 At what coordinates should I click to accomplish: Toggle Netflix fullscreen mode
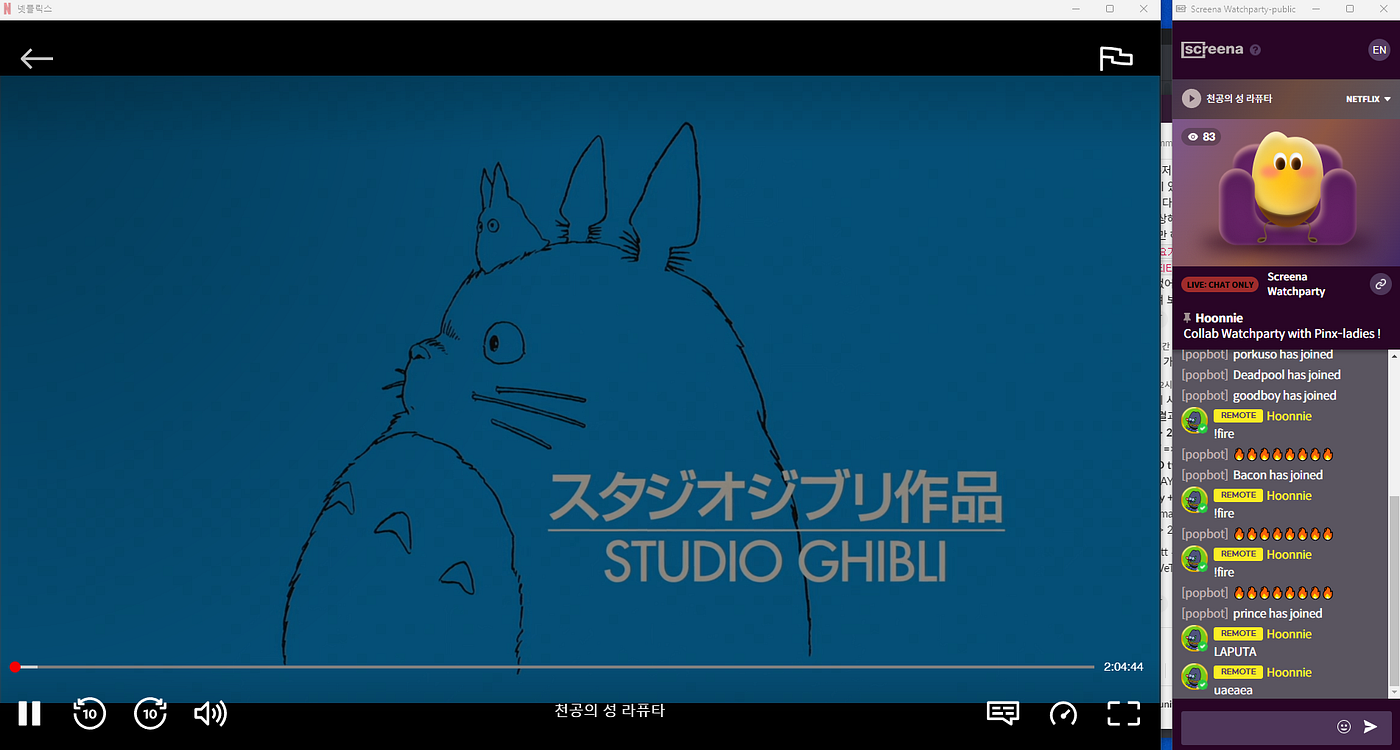click(x=1124, y=713)
